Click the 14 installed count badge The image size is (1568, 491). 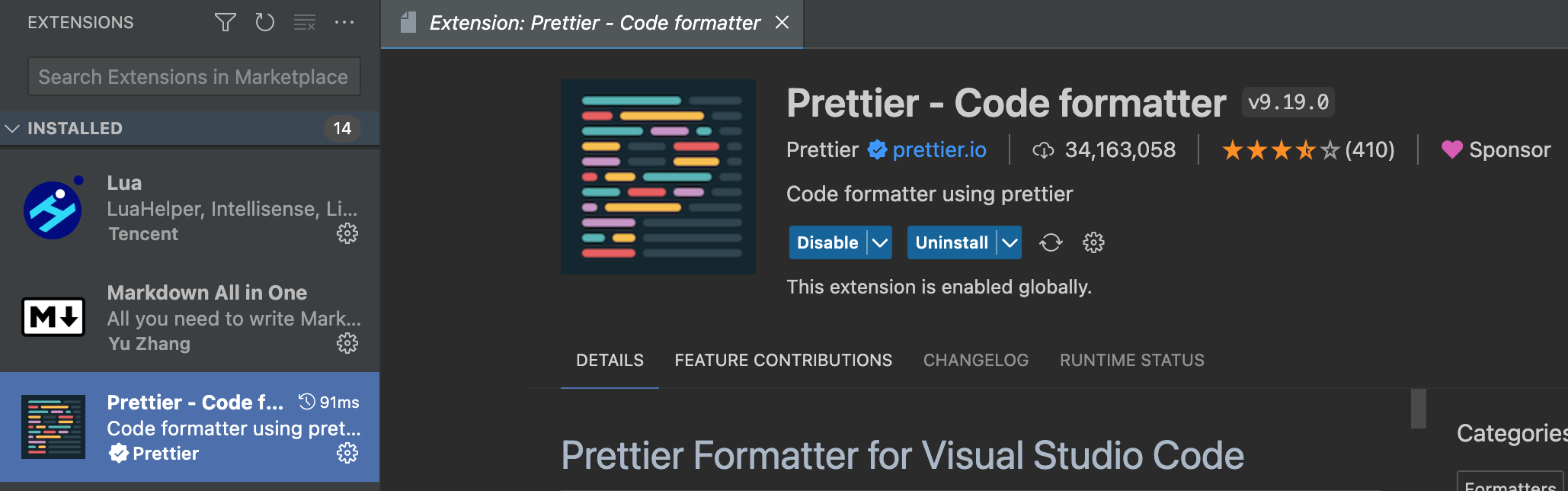coord(342,128)
